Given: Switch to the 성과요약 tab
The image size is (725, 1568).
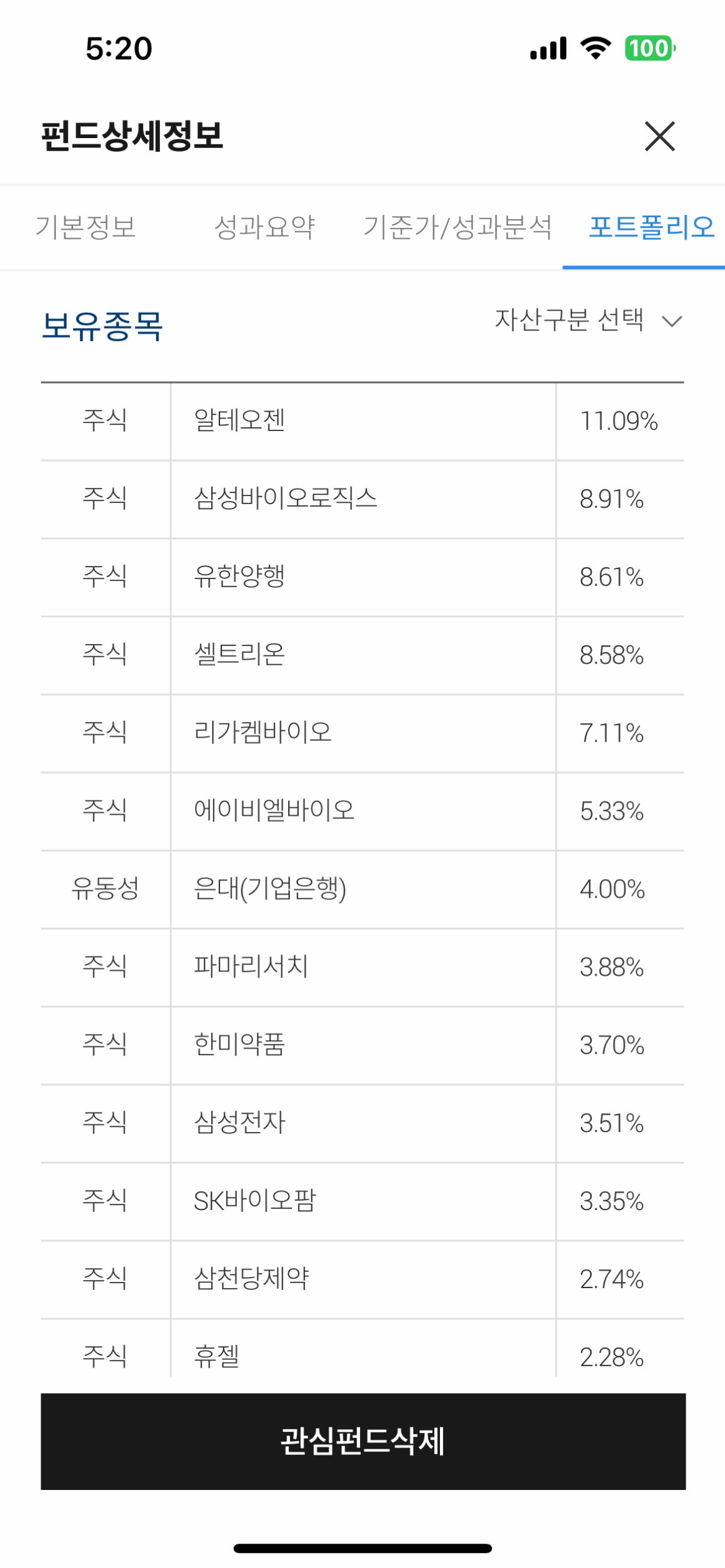Looking at the screenshot, I should coord(264,227).
